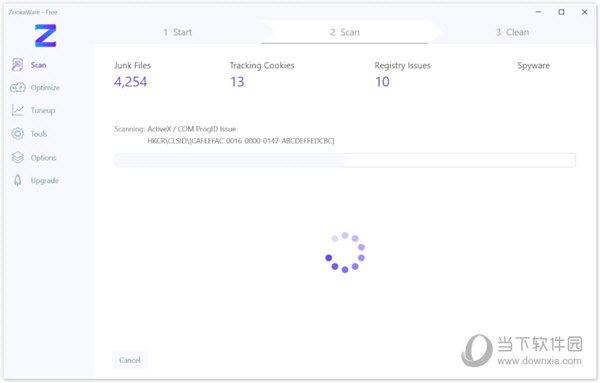The image size is (600, 383).
Task: Click the Tracking Cookies heading
Action: [262, 65]
